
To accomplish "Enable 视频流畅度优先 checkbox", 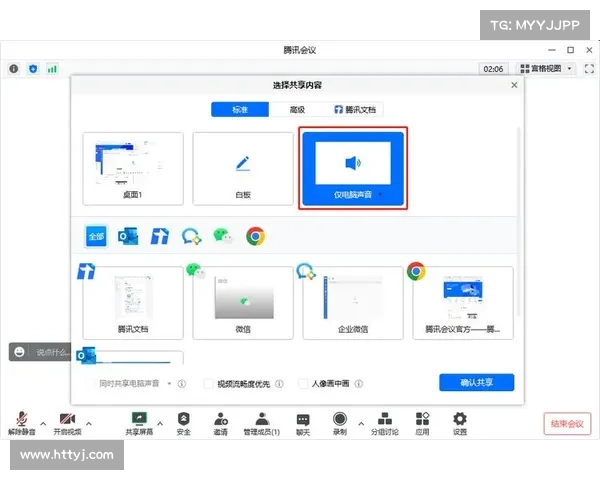I will pyautogui.click(x=208, y=384).
